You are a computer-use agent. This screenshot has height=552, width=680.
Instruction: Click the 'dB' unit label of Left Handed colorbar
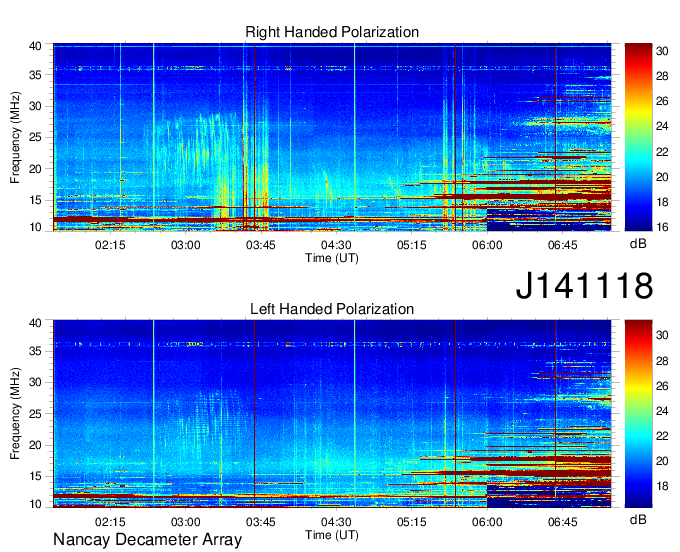coord(638,519)
